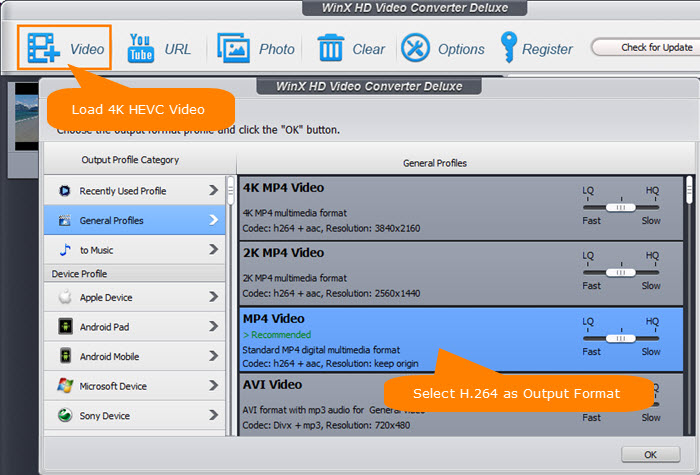Select Recently Used Profile category
The width and height of the screenshot is (700, 475).
tap(134, 191)
